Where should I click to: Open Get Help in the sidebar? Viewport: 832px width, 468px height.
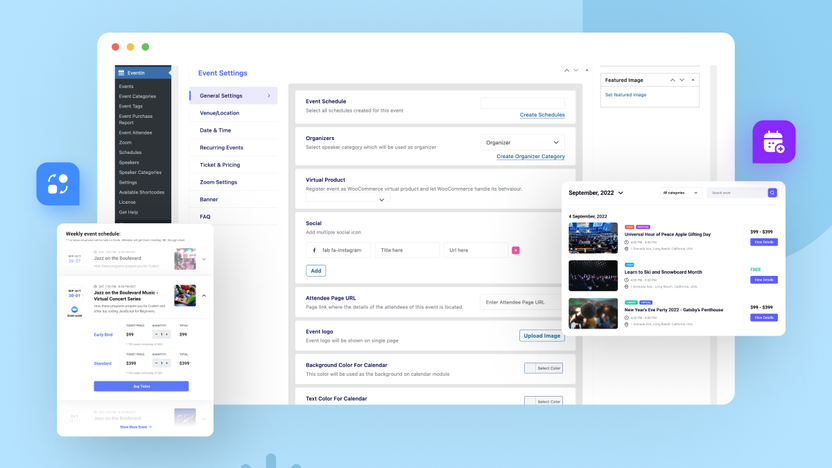pos(128,212)
